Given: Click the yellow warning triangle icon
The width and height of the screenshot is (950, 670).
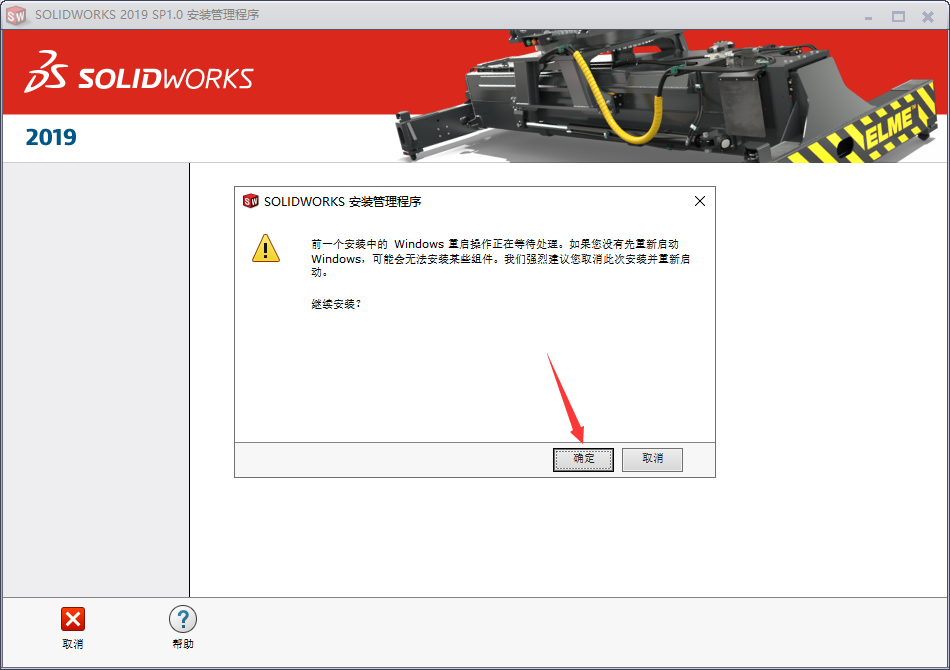Looking at the screenshot, I should tap(266, 248).
